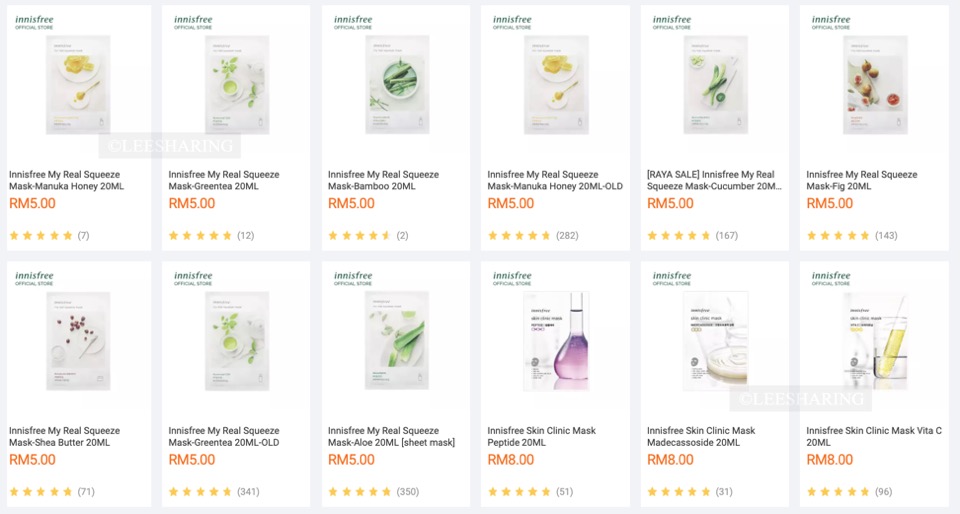
Task: Click Greentea 20ML mask product thumbnail
Action: (237, 85)
